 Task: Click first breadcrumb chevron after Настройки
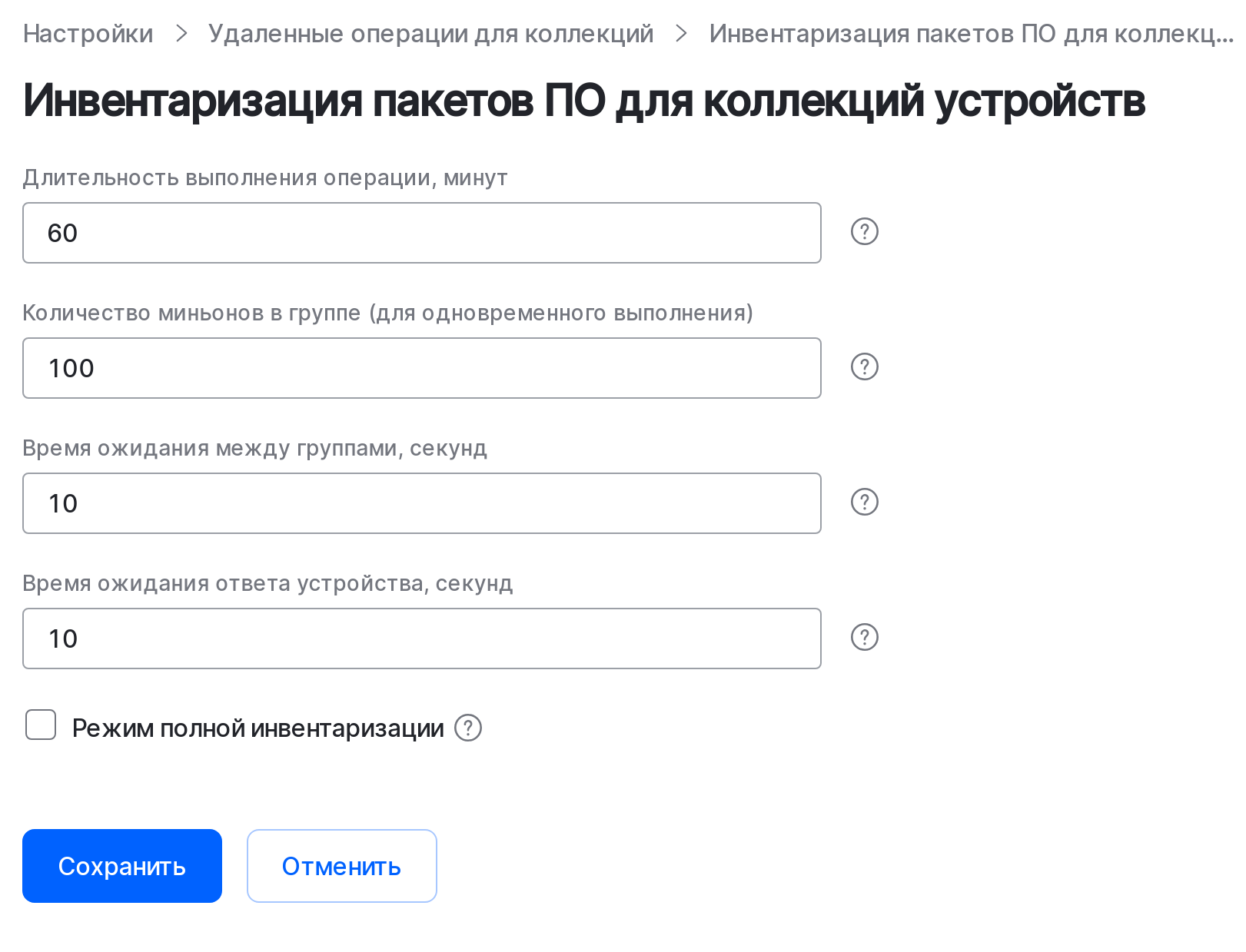click(x=181, y=33)
